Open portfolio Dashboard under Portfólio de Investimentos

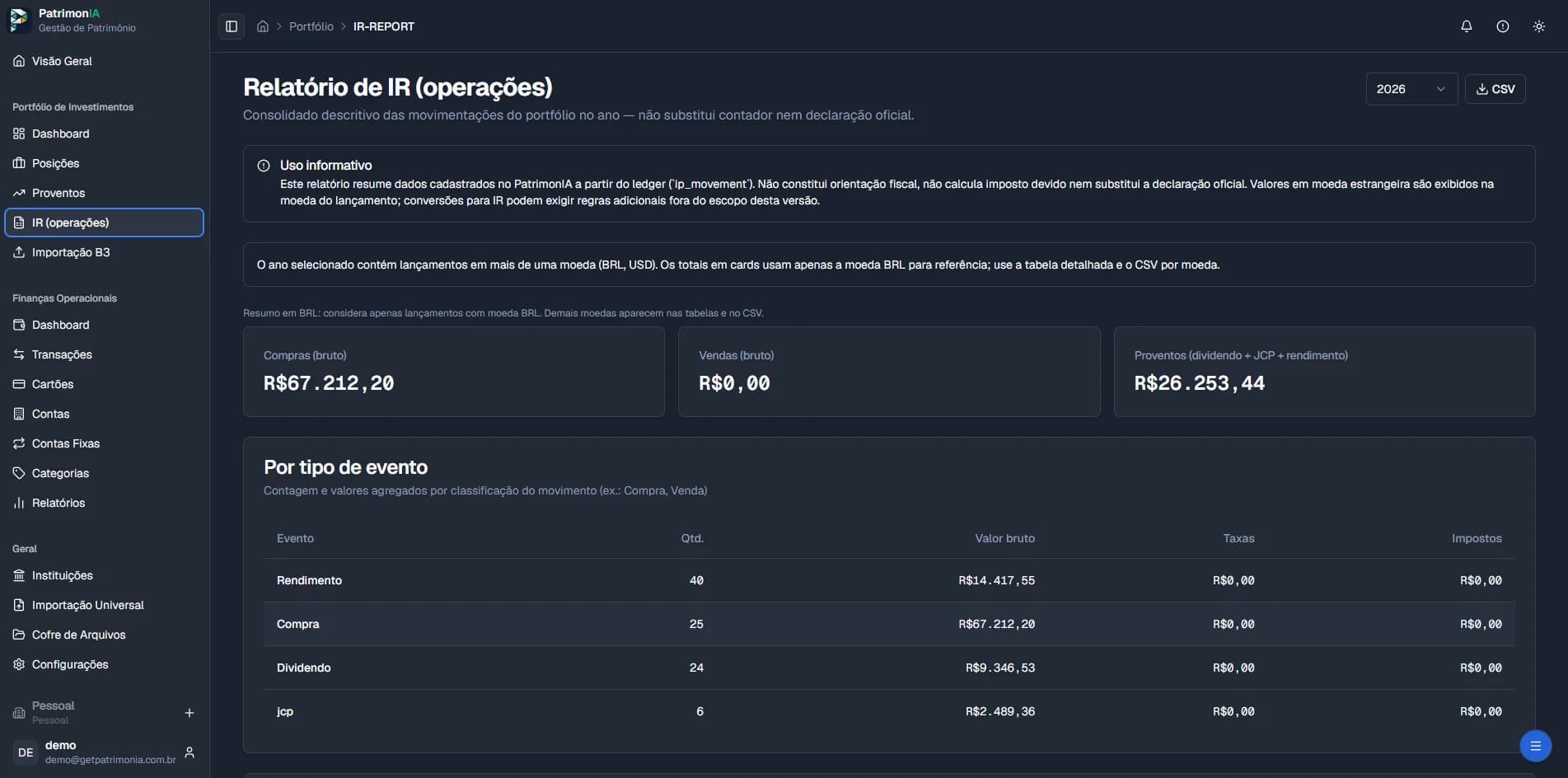[104, 134]
